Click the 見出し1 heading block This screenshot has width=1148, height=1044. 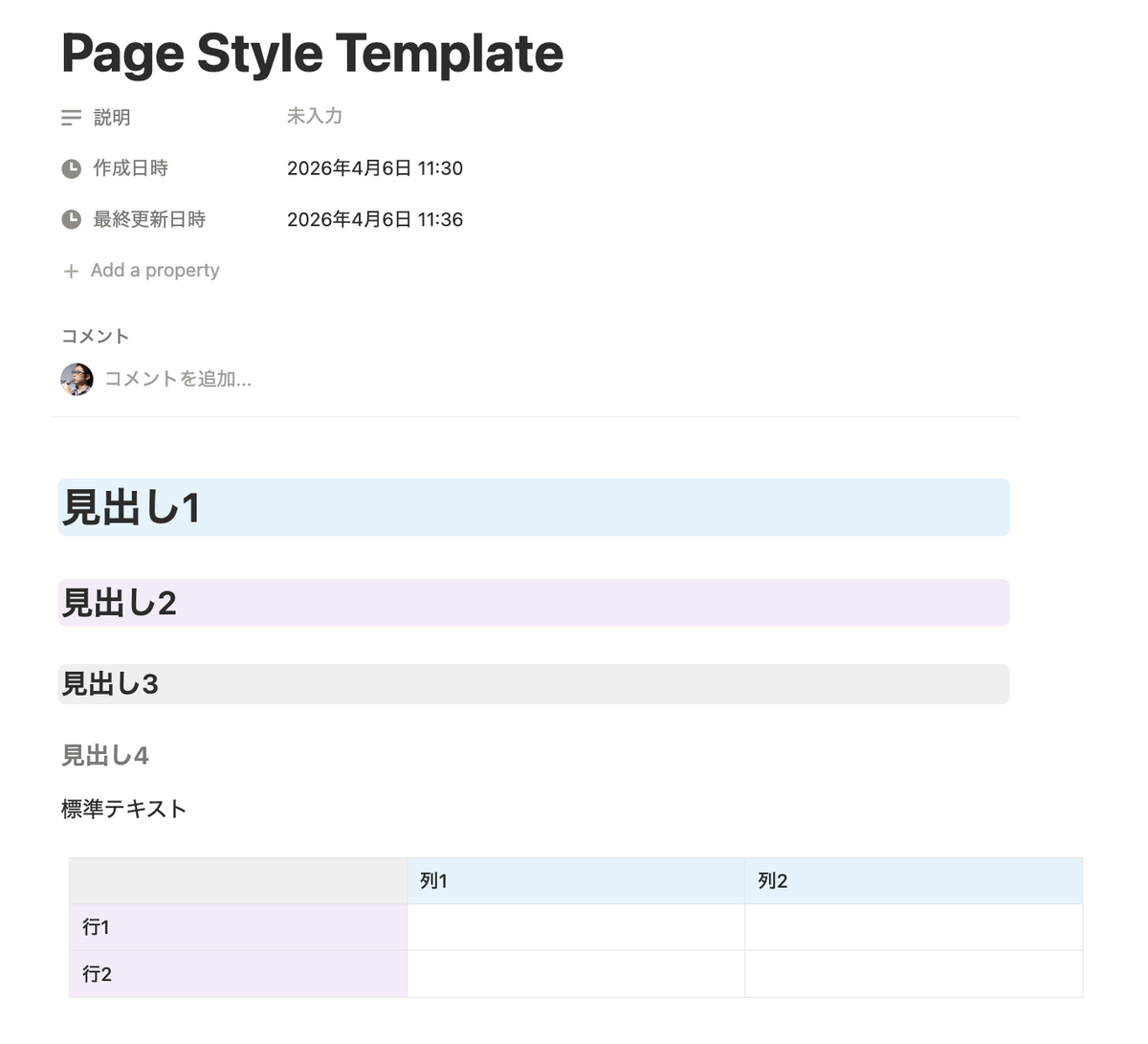(534, 507)
